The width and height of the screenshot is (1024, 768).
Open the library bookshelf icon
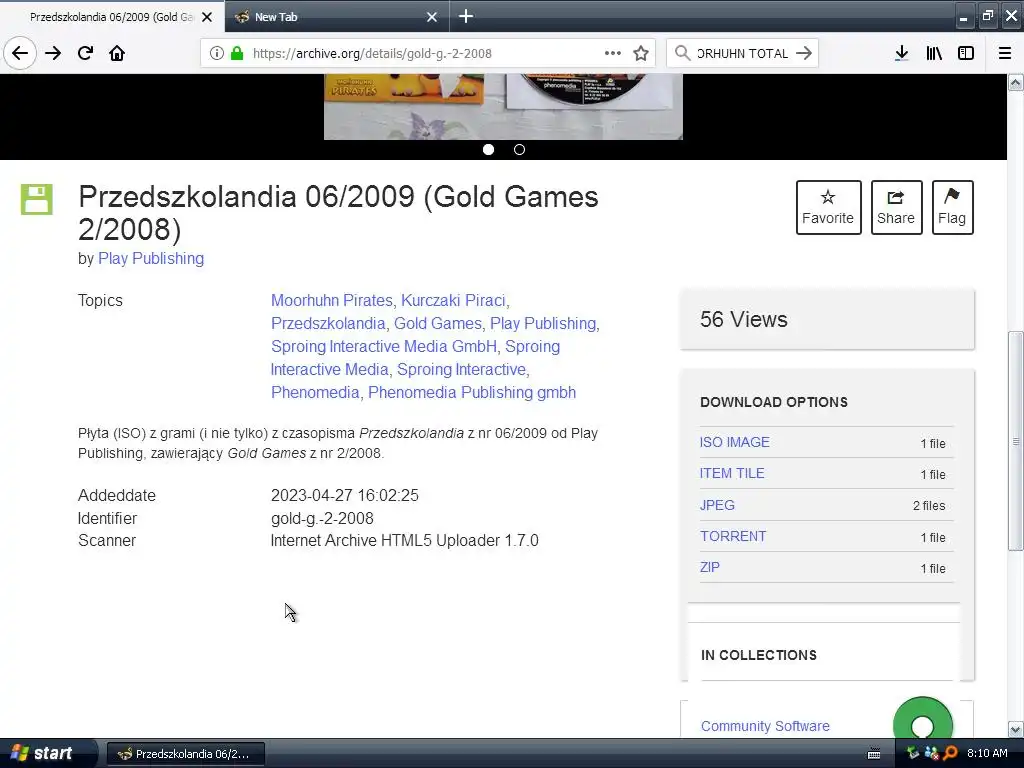click(x=934, y=54)
